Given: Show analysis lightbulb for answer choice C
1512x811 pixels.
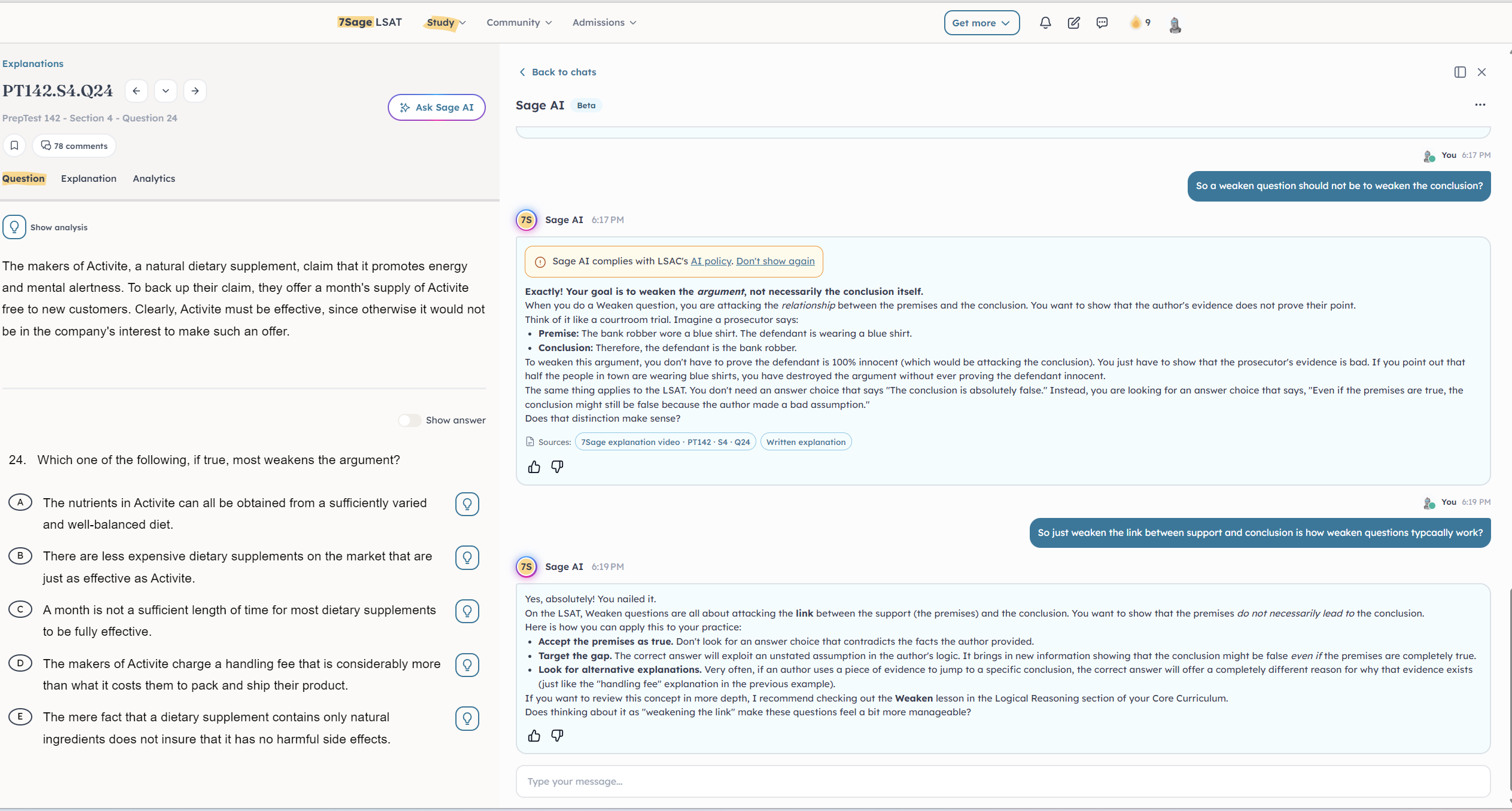Looking at the screenshot, I should pyautogui.click(x=467, y=611).
